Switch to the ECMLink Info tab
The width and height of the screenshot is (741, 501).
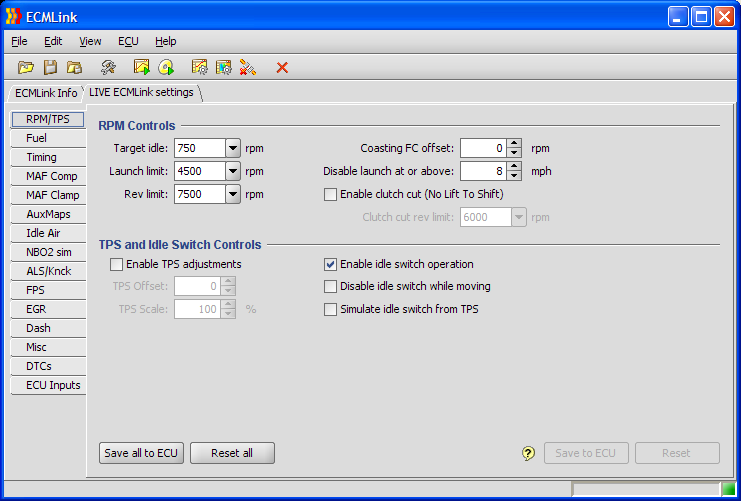point(46,93)
